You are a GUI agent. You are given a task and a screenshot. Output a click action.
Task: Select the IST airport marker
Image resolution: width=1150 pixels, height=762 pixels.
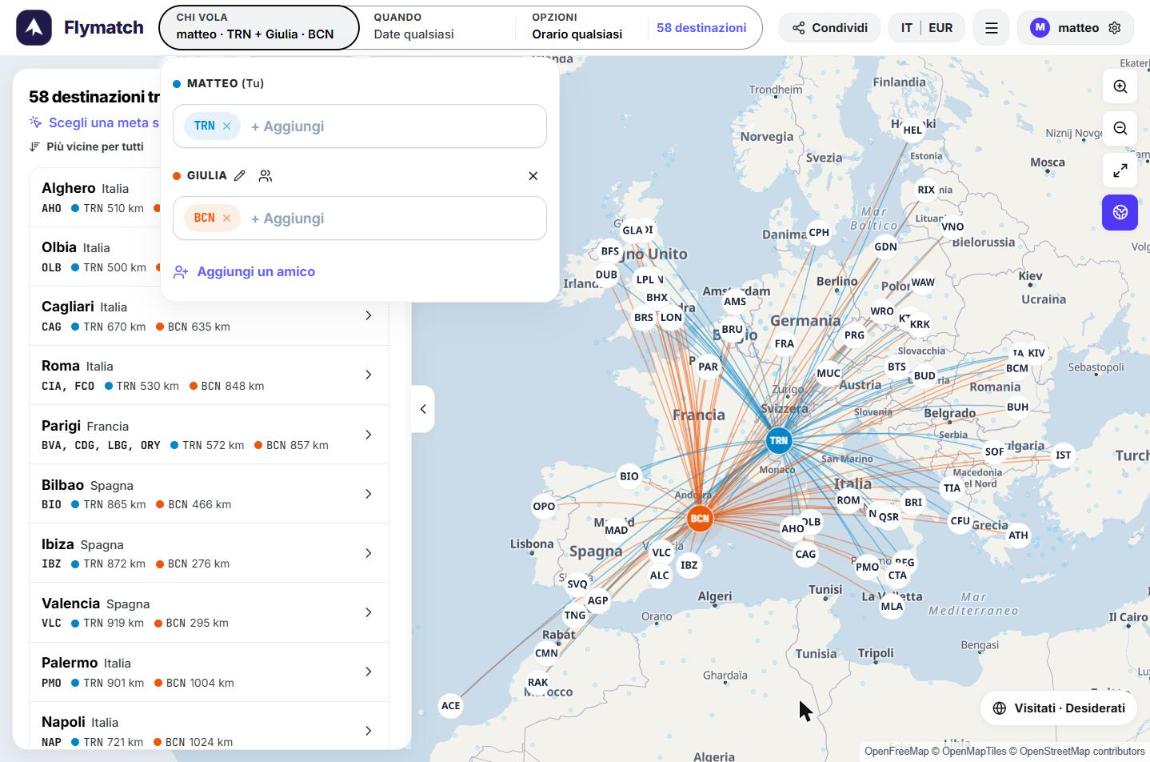click(x=1063, y=455)
